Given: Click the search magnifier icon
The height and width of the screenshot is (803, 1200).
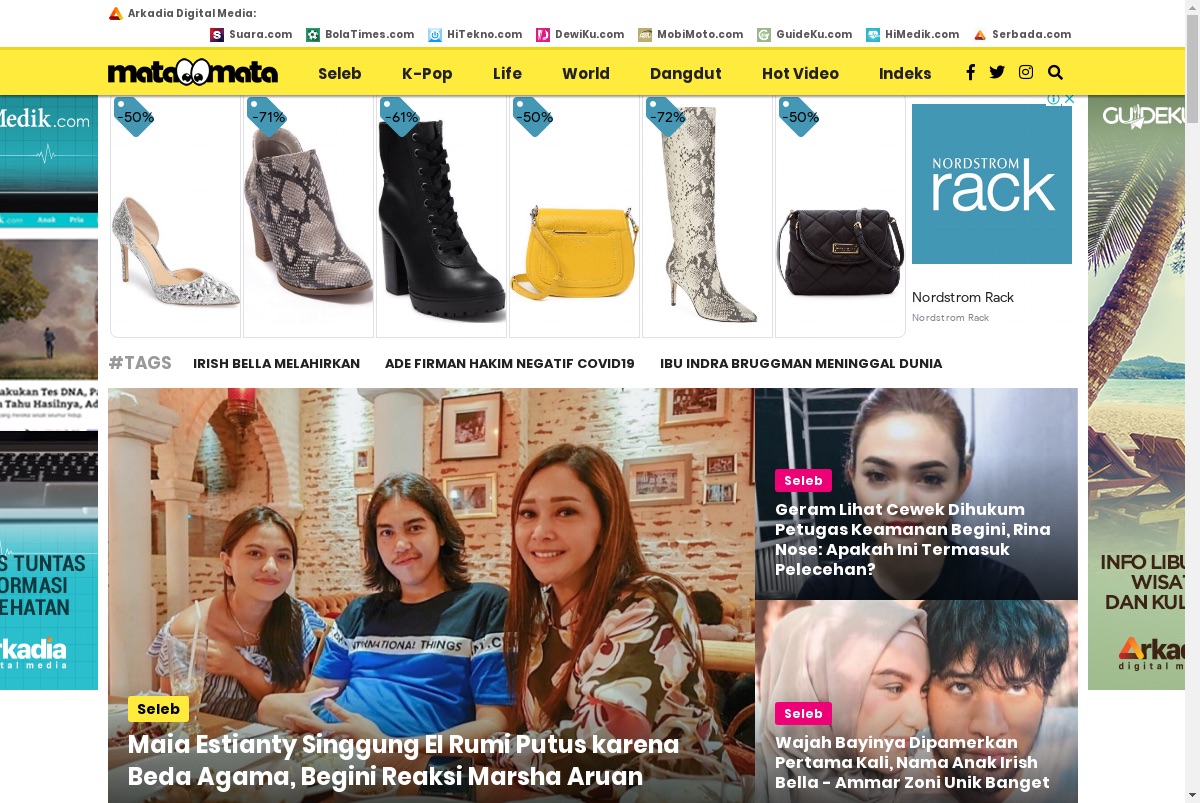Looking at the screenshot, I should 1055,72.
